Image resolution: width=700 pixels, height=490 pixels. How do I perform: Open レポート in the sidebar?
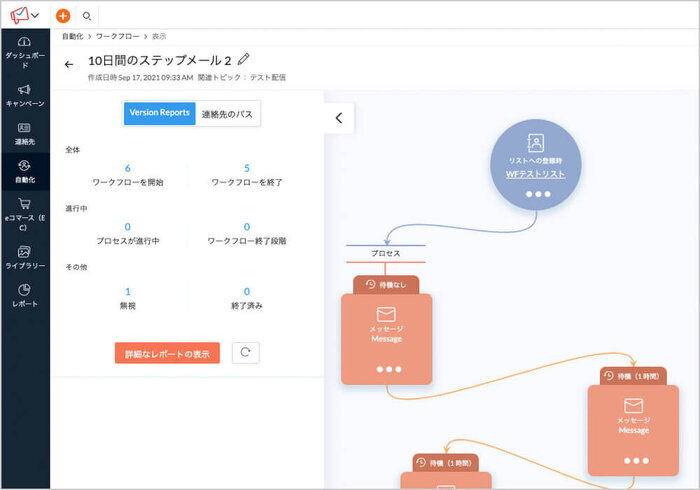point(25,295)
